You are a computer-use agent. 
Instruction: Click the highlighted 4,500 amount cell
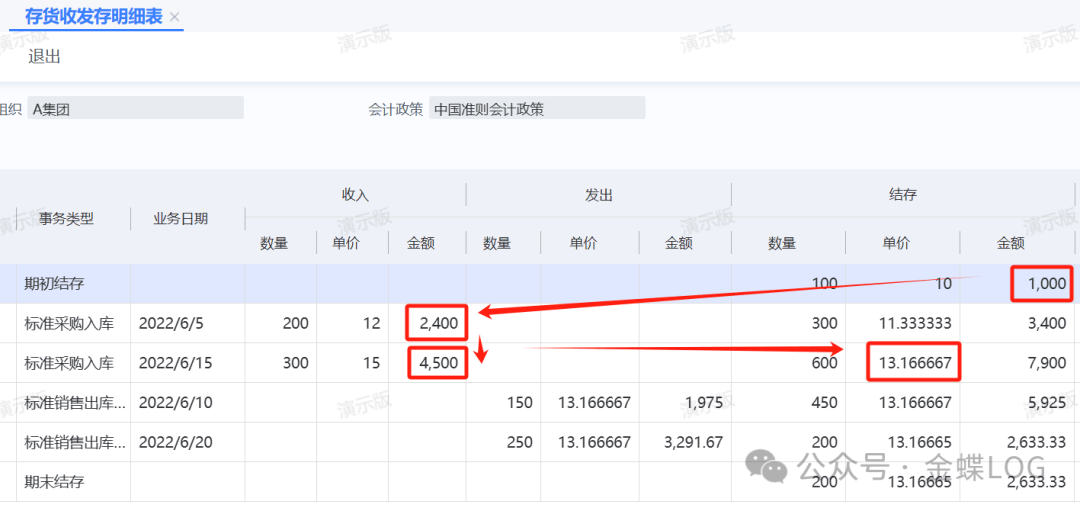437,363
